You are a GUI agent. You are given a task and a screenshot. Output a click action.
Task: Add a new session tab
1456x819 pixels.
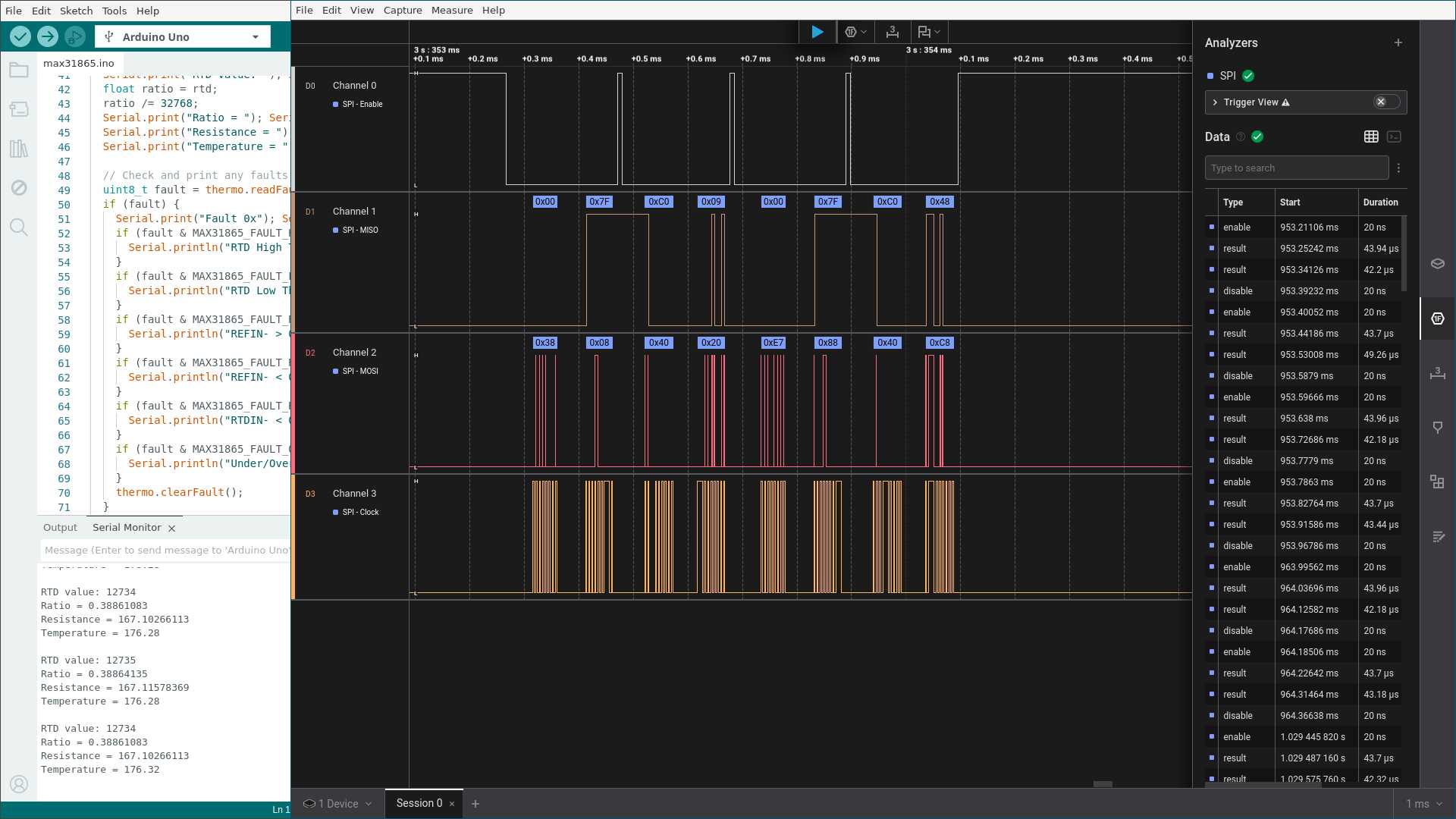coord(475,804)
